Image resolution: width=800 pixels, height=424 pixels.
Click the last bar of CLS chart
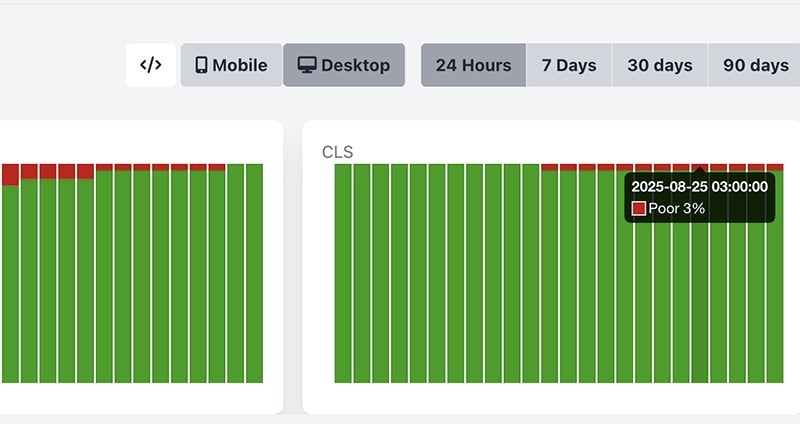click(x=774, y=273)
